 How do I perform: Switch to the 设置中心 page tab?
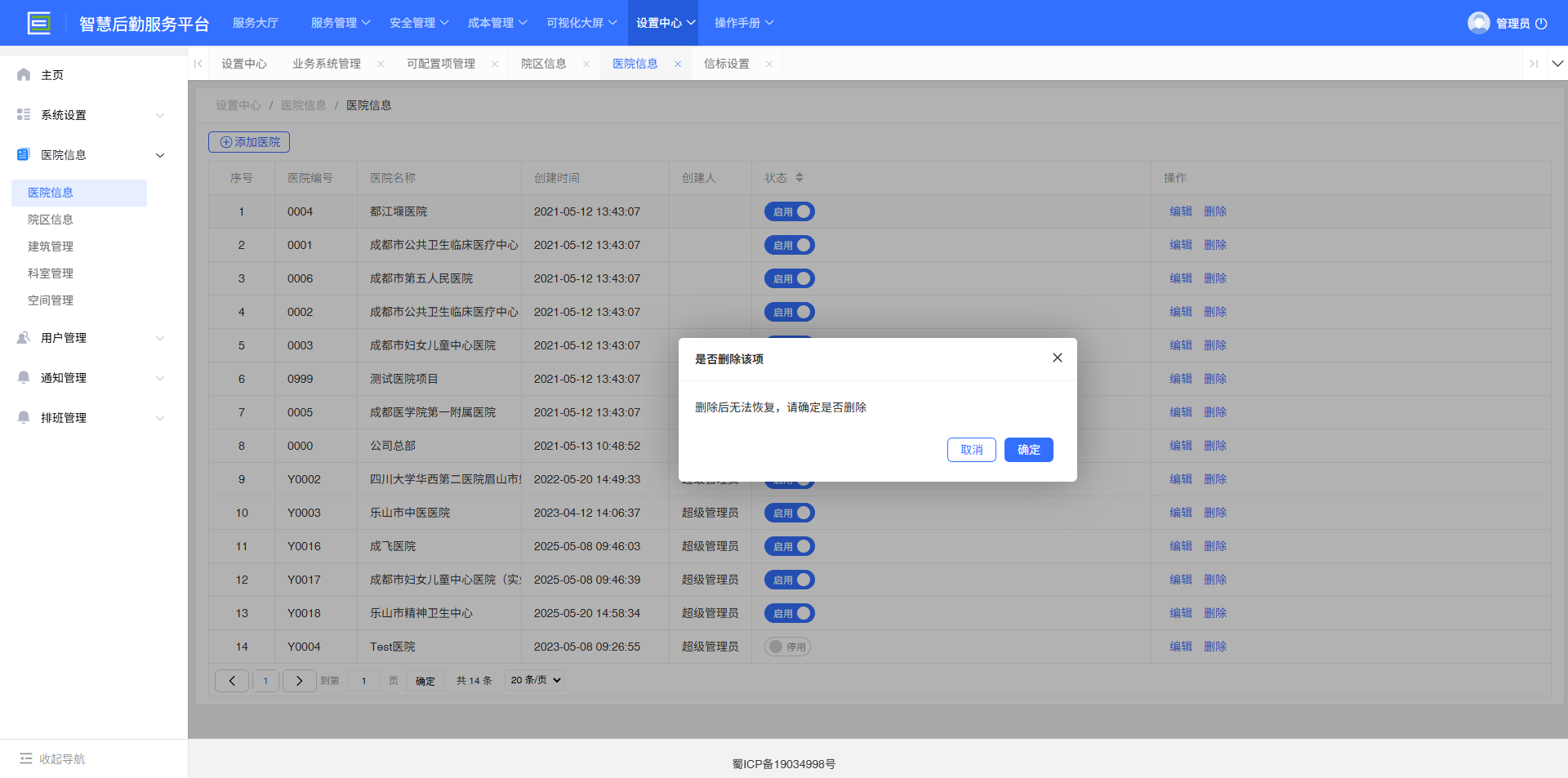point(243,64)
